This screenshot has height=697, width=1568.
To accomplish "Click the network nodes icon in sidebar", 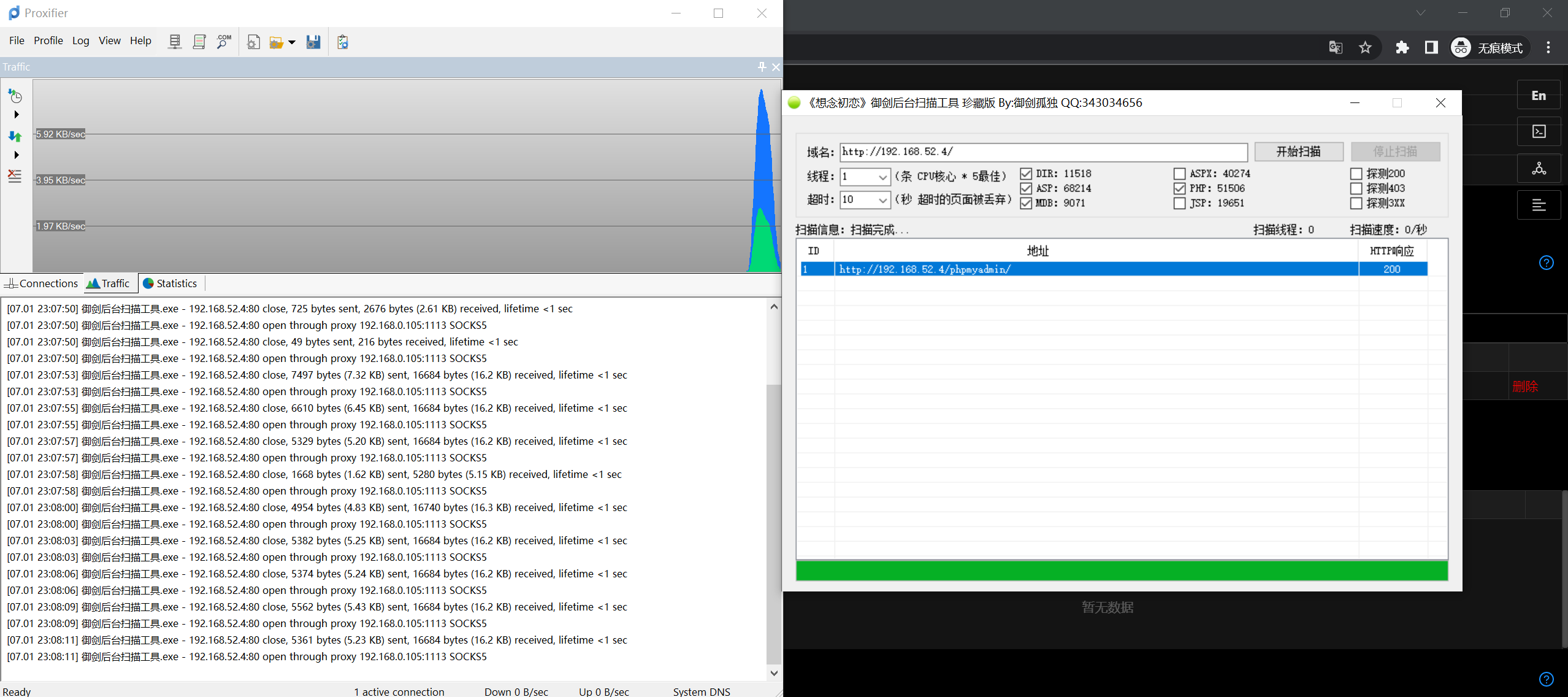I will 1539,168.
